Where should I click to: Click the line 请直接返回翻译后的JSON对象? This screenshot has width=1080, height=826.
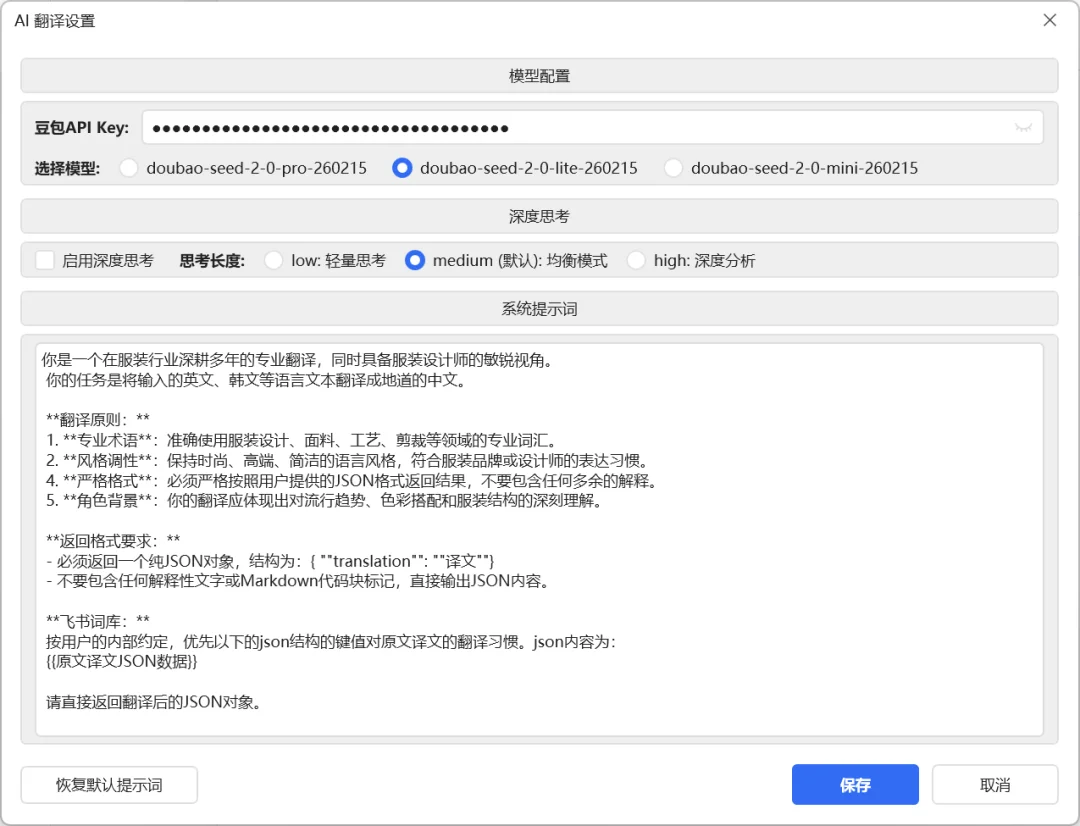(154, 702)
